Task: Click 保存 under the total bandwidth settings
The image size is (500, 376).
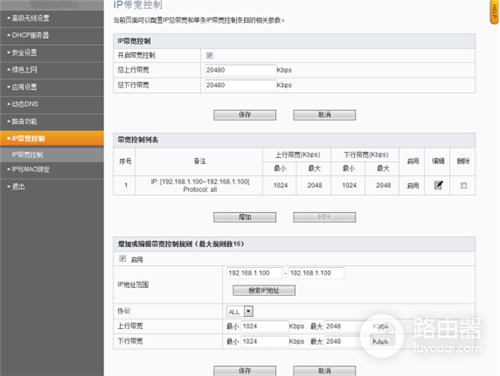Action: click(x=245, y=115)
